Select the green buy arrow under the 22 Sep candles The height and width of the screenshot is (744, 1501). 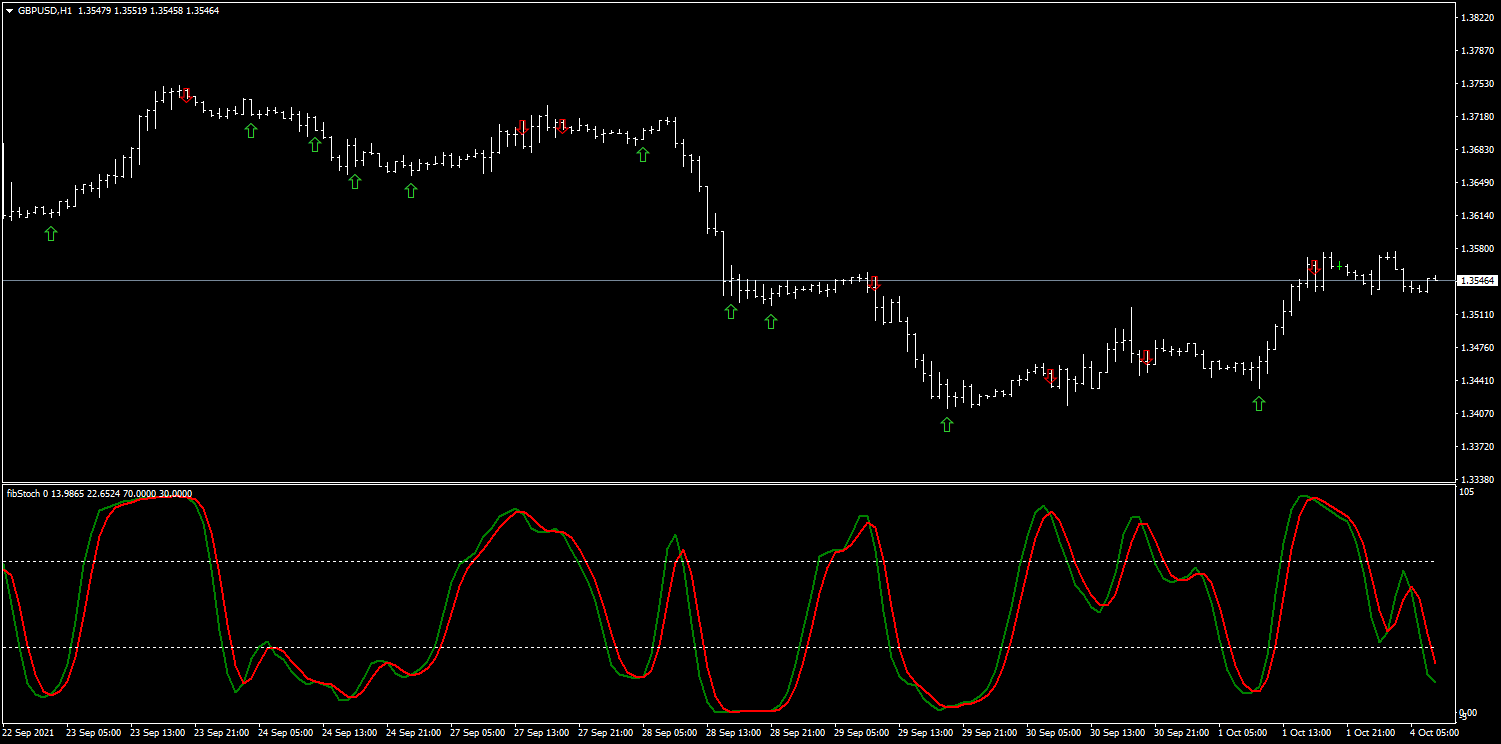(51, 233)
